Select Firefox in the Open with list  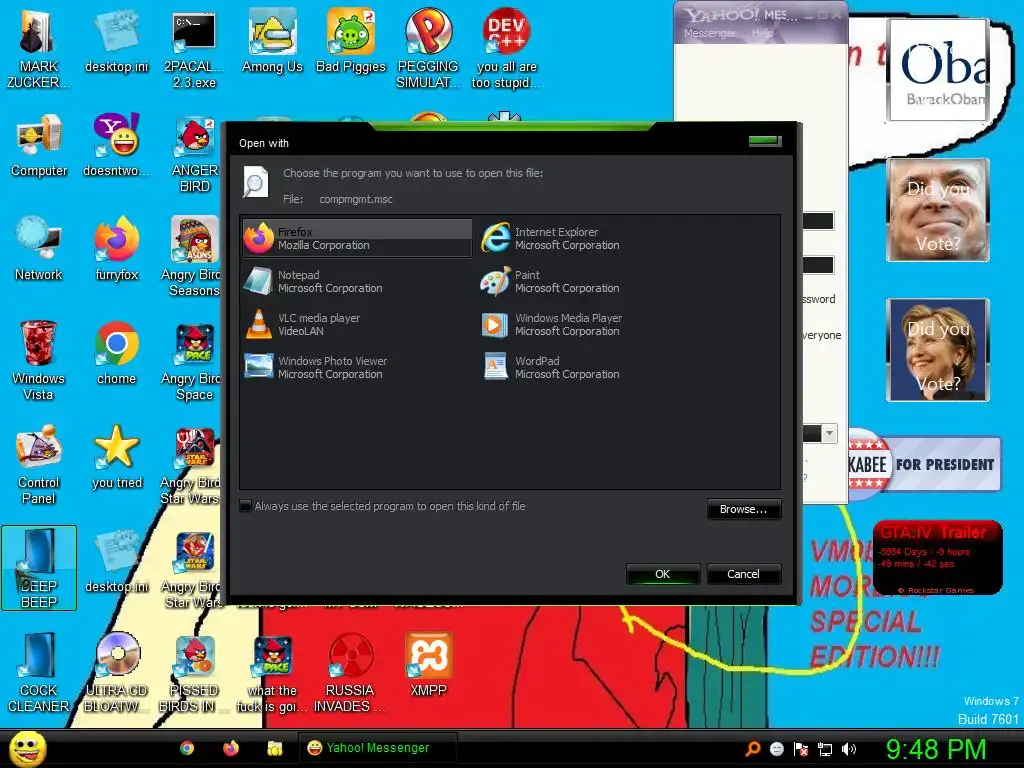[x=357, y=238]
